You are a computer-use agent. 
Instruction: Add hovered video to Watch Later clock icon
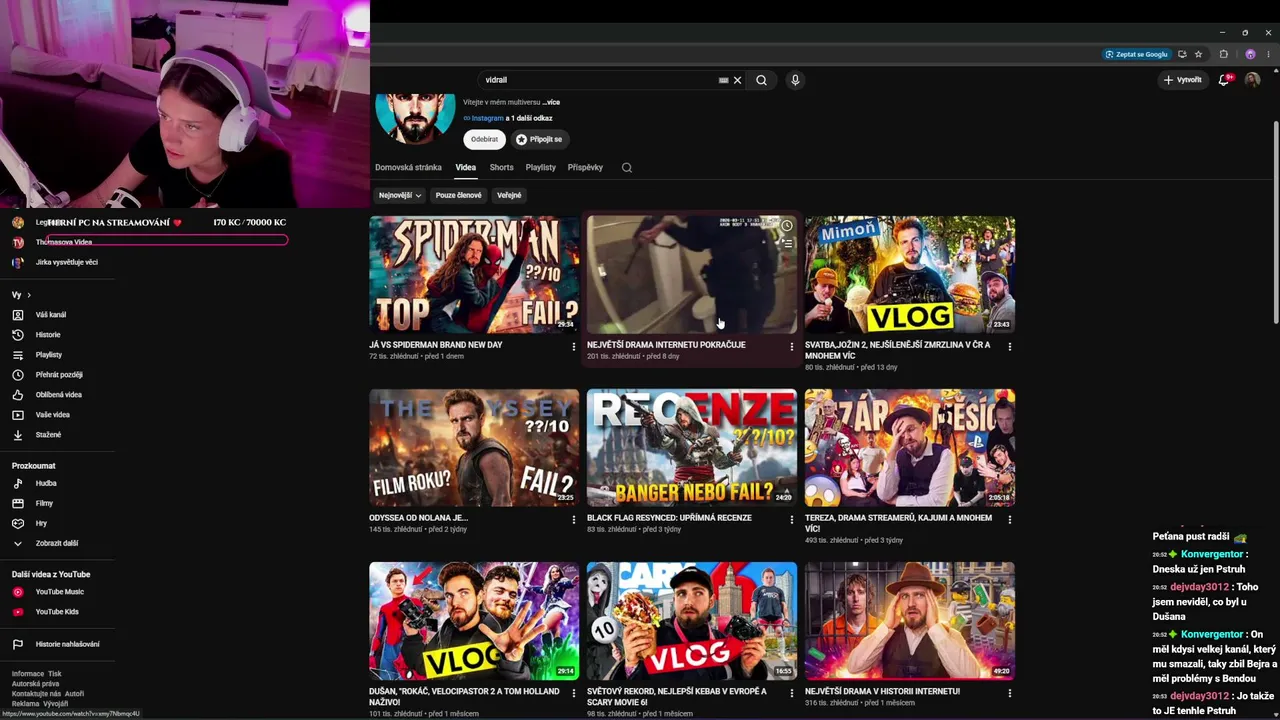787,226
